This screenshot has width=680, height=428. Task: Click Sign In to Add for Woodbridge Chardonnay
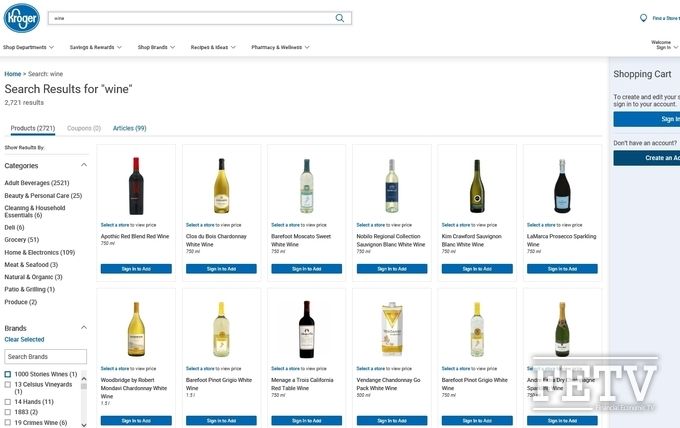[x=136, y=421]
